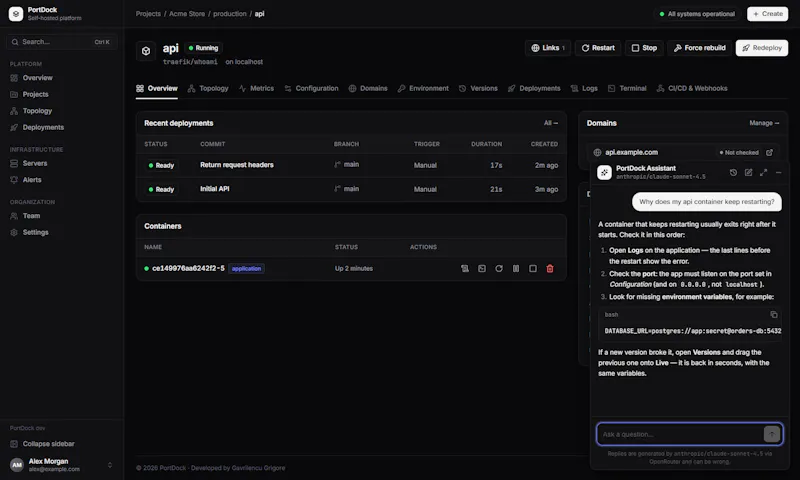Click All systems operational status
The width and height of the screenshot is (800, 480).
click(697, 14)
